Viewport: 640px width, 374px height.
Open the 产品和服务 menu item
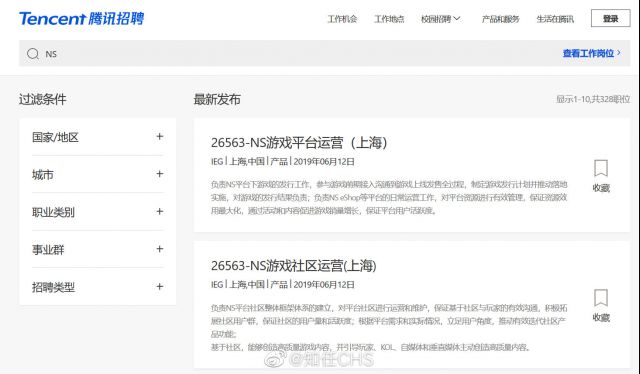click(500, 19)
